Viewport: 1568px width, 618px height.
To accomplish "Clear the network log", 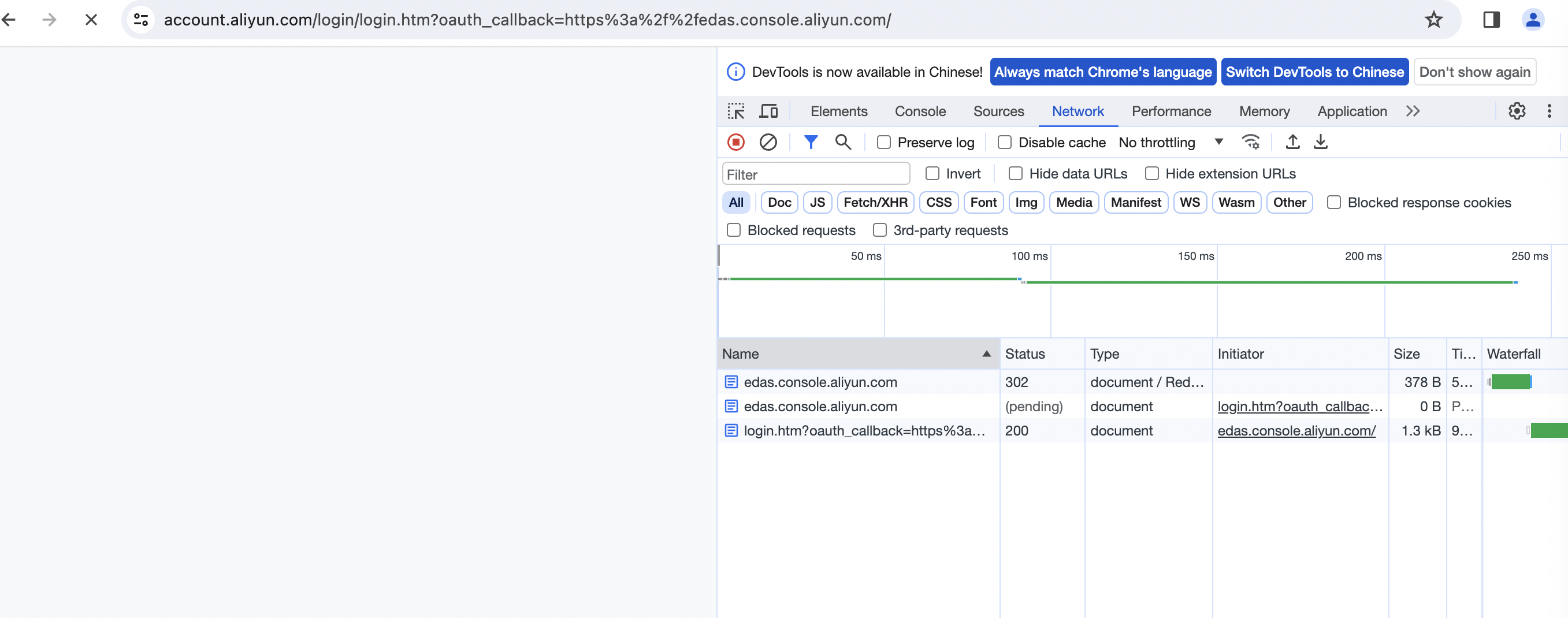I will pyautogui.click(x=768, y=142).
